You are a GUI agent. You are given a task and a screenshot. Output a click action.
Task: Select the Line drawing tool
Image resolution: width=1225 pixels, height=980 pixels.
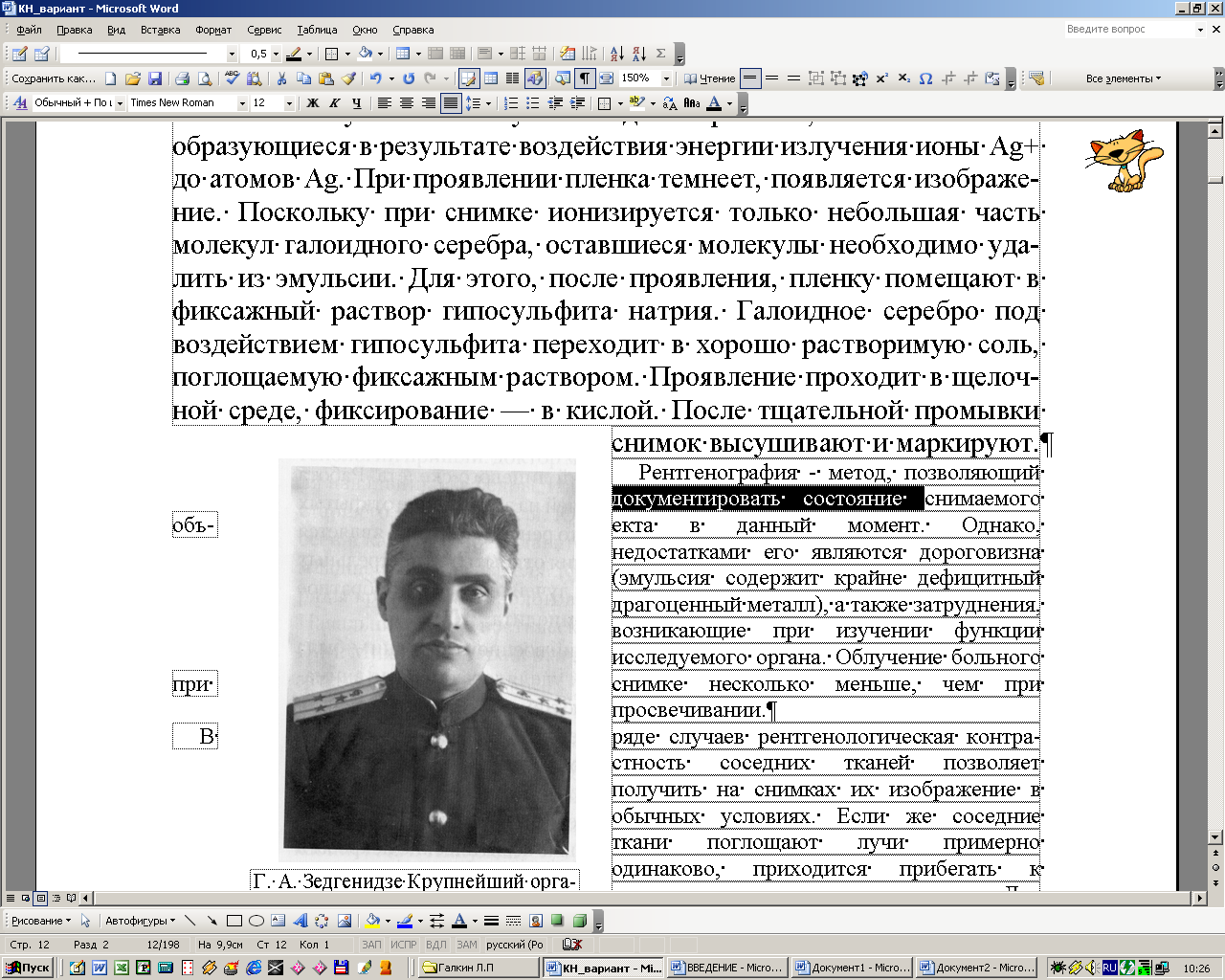(x=189, y=921)
